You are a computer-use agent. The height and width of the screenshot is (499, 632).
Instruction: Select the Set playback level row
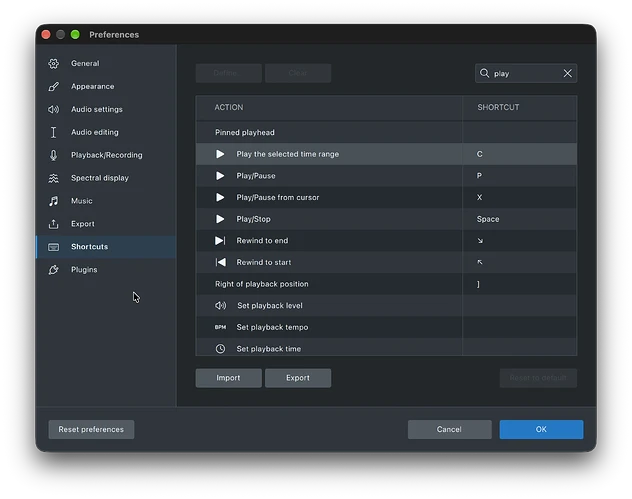(x=386, y=306)
